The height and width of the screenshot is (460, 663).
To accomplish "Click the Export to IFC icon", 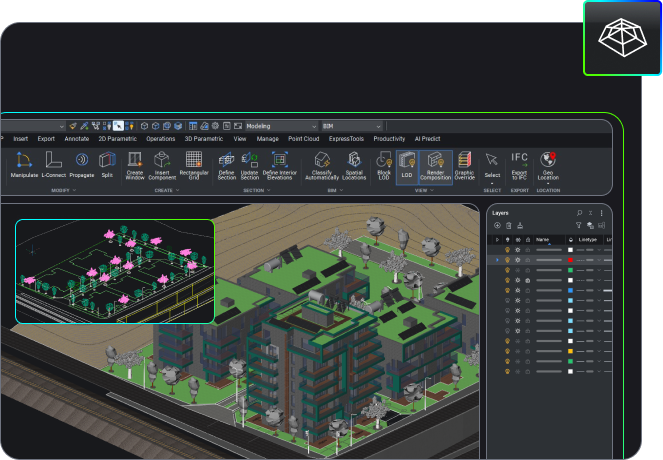I will pyautogui.click(x=520, y=164).
